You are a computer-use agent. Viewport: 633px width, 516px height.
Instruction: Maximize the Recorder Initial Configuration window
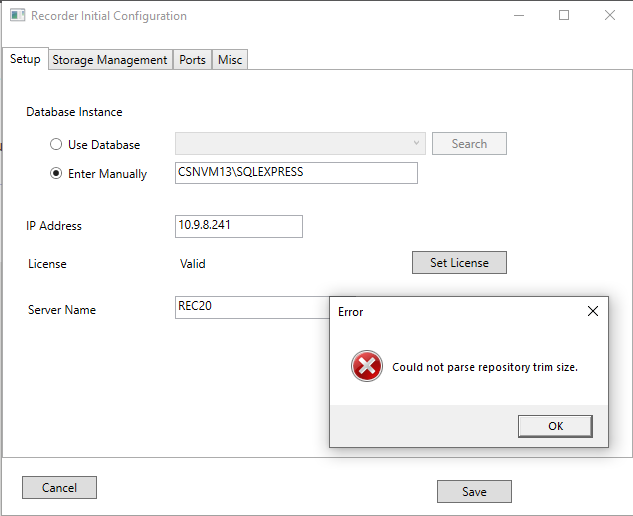(564, 16)
